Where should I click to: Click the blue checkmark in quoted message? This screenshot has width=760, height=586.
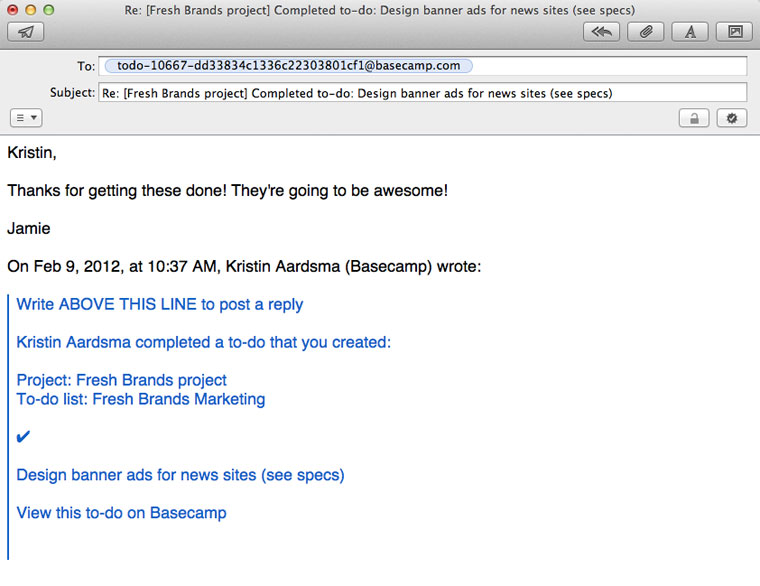pyautogui.click(x=24, y=437)
